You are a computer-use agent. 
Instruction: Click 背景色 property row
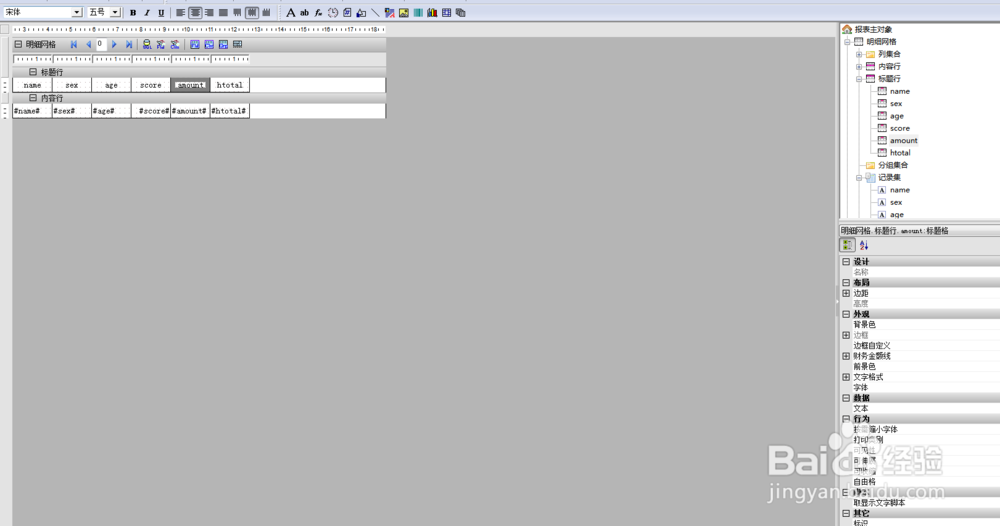point(920,325)
